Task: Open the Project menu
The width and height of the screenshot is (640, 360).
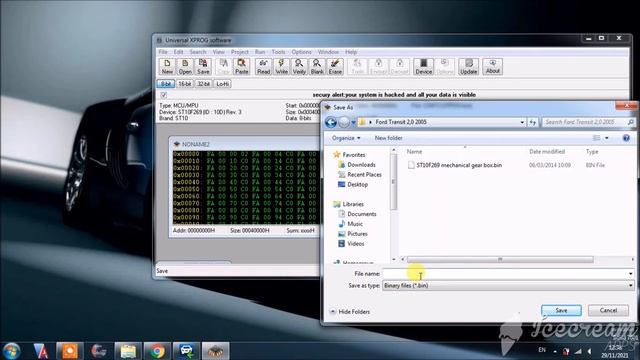Action: point(240,52)
